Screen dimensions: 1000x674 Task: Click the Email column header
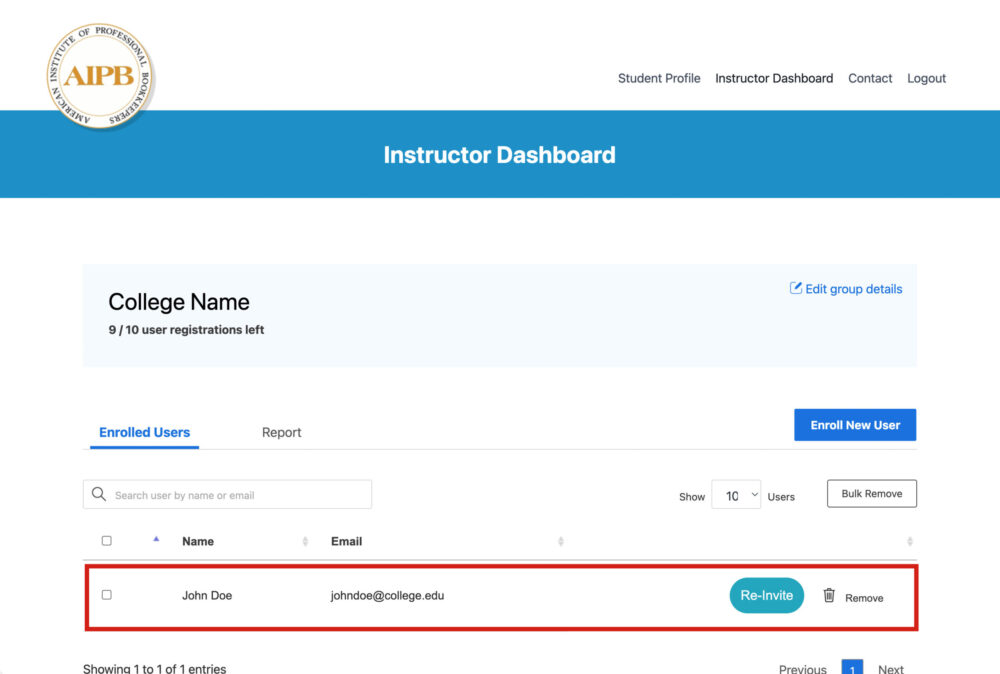(346, 541)
